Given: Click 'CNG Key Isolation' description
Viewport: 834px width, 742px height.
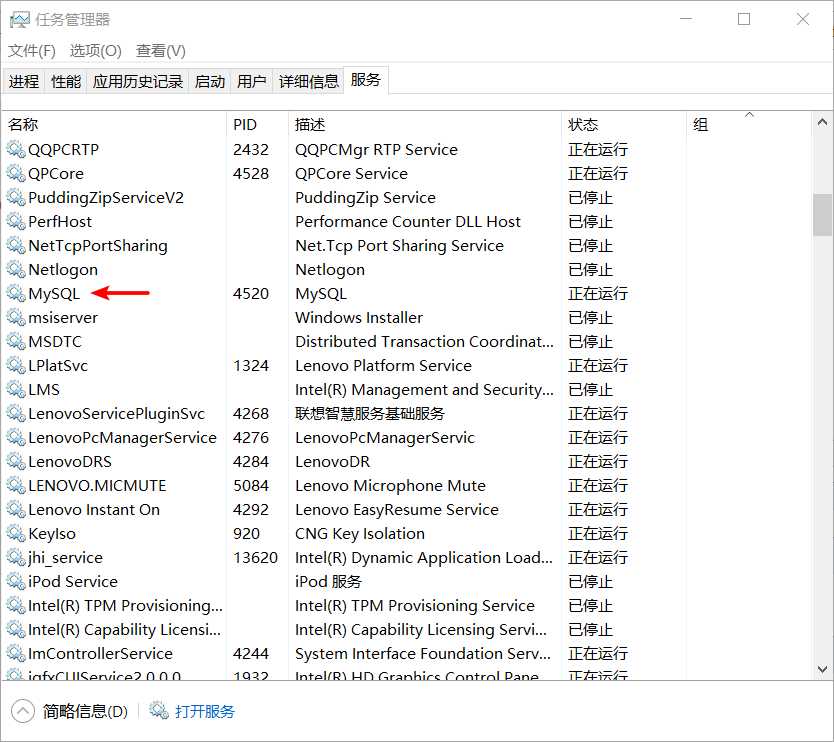Looking at the screenshot, I should (x=360, y=533).
